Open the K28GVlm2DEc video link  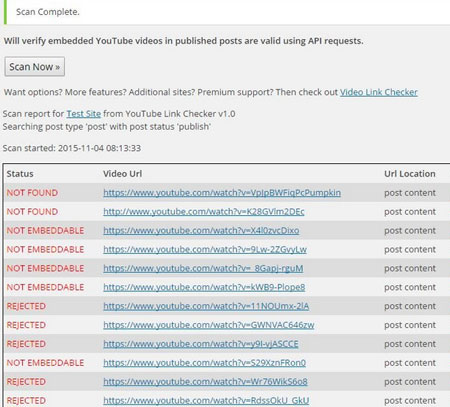(x=204, y=212)
